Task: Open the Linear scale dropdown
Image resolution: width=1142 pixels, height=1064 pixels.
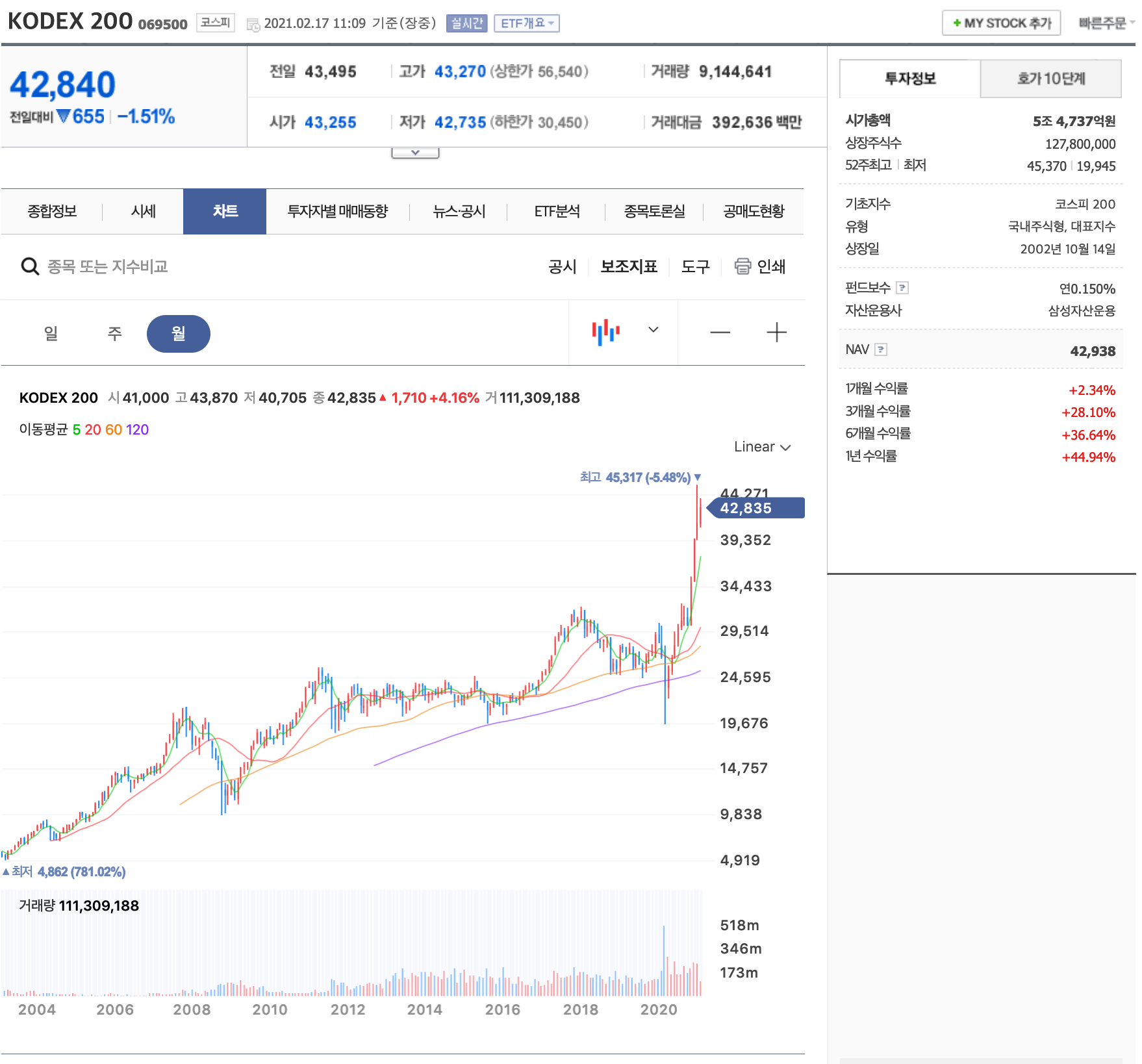Action: (762, 447)
